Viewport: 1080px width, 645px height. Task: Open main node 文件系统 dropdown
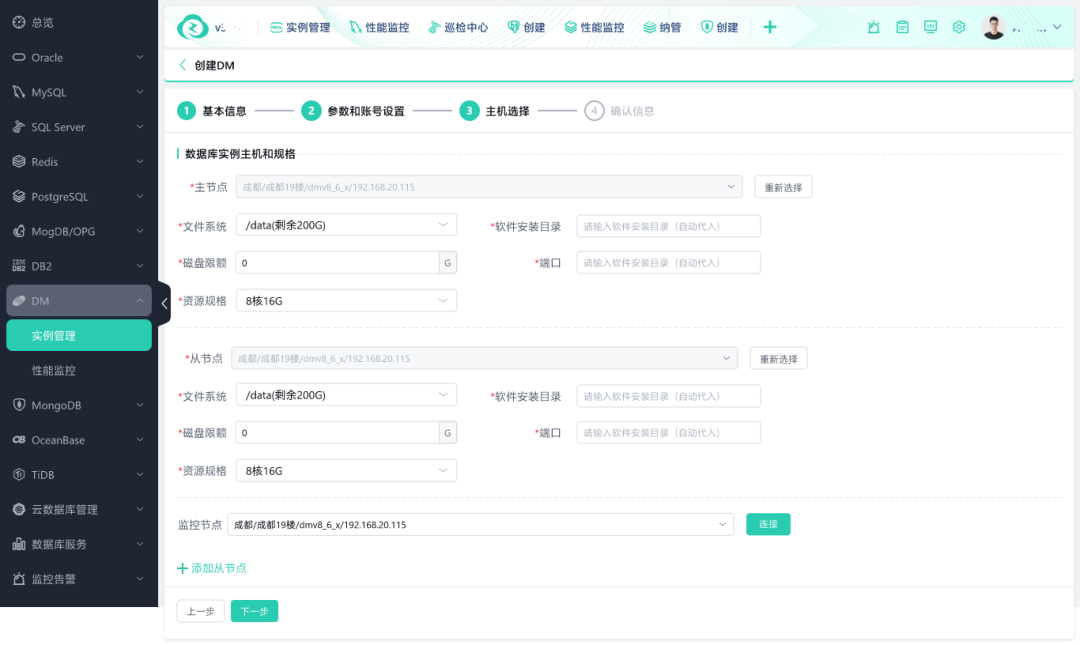(346, 225)
